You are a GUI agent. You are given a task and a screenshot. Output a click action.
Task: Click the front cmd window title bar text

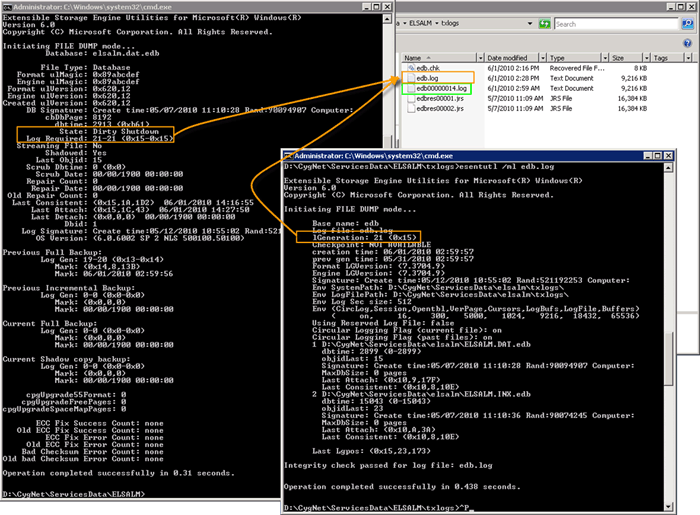tap(373, 156)
